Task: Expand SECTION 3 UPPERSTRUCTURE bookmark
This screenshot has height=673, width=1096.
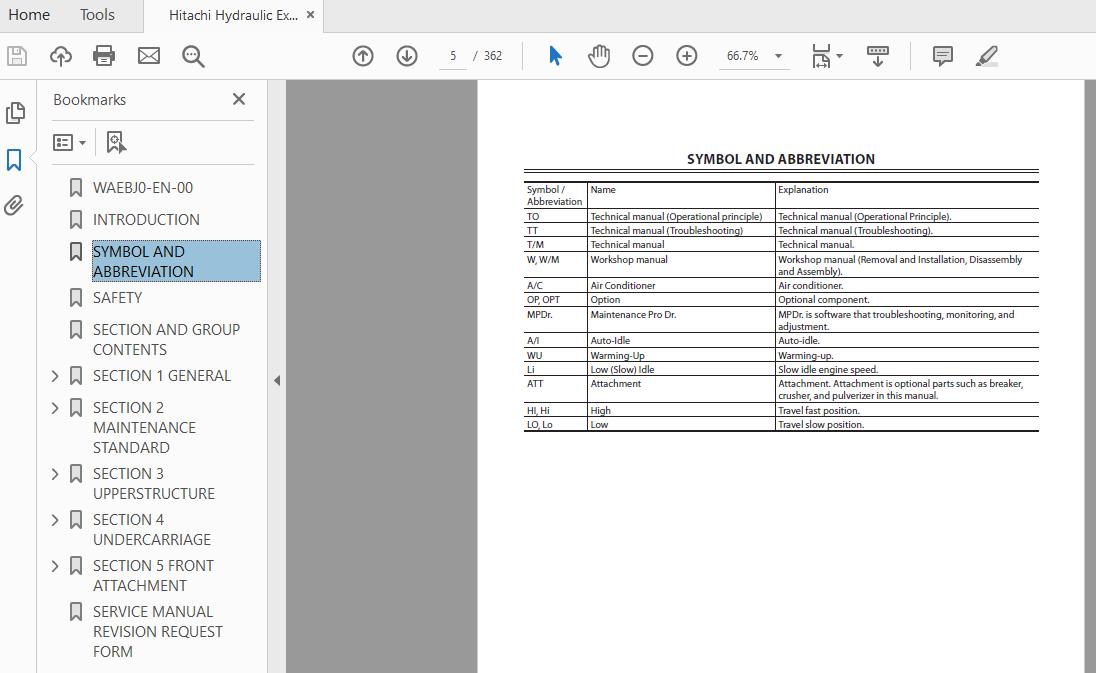Action: 55,474
